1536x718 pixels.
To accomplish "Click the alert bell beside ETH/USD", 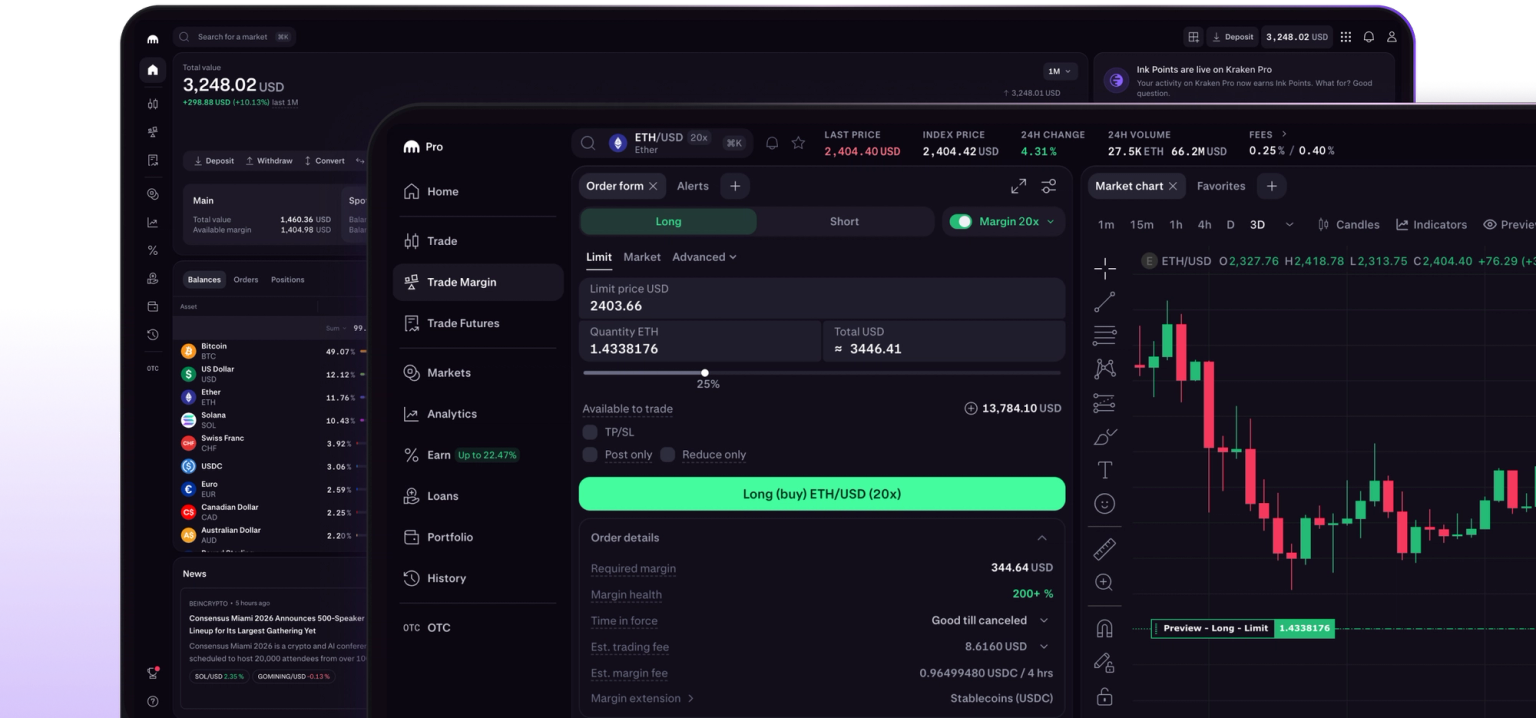I will pos(772,143).
